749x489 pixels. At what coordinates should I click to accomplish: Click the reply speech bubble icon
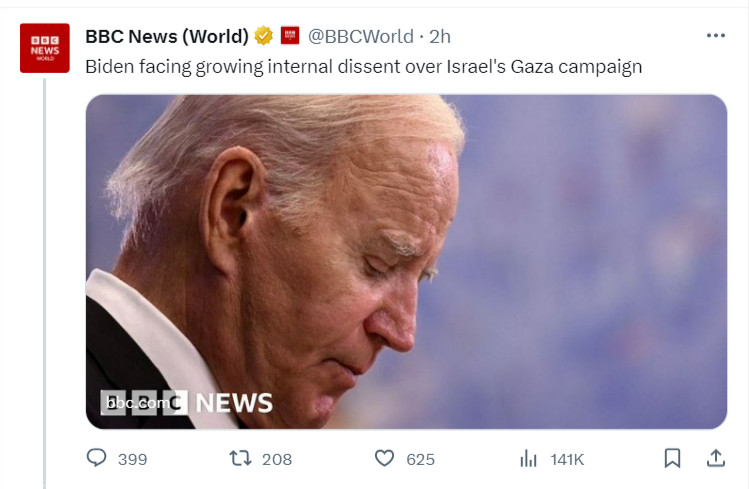click(96, 458)
